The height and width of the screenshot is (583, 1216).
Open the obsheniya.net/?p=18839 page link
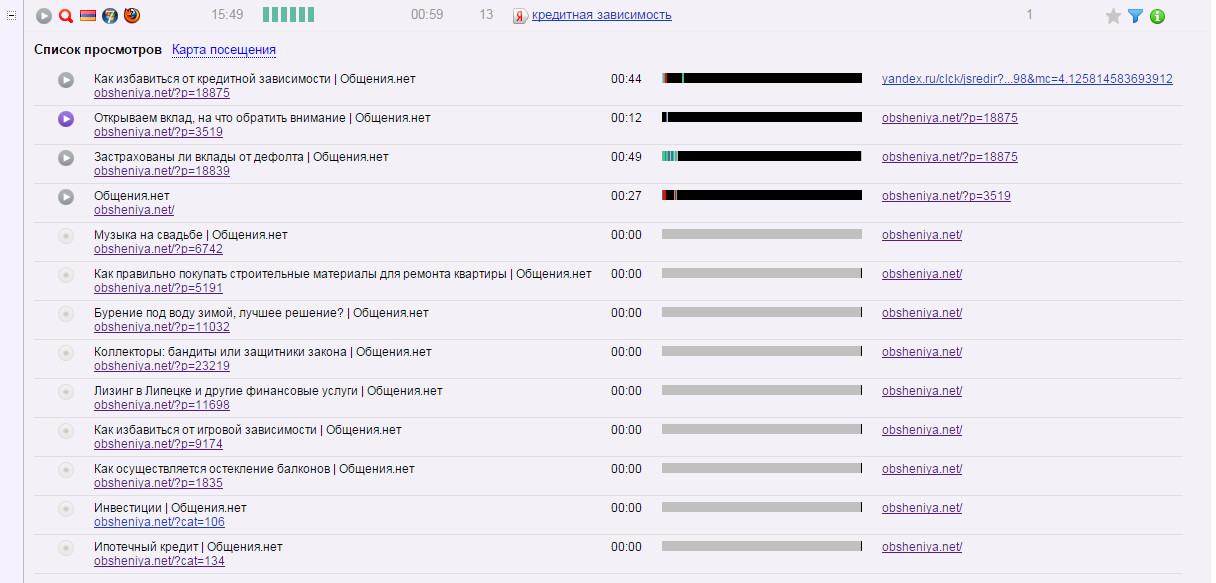tap(162, 170)
